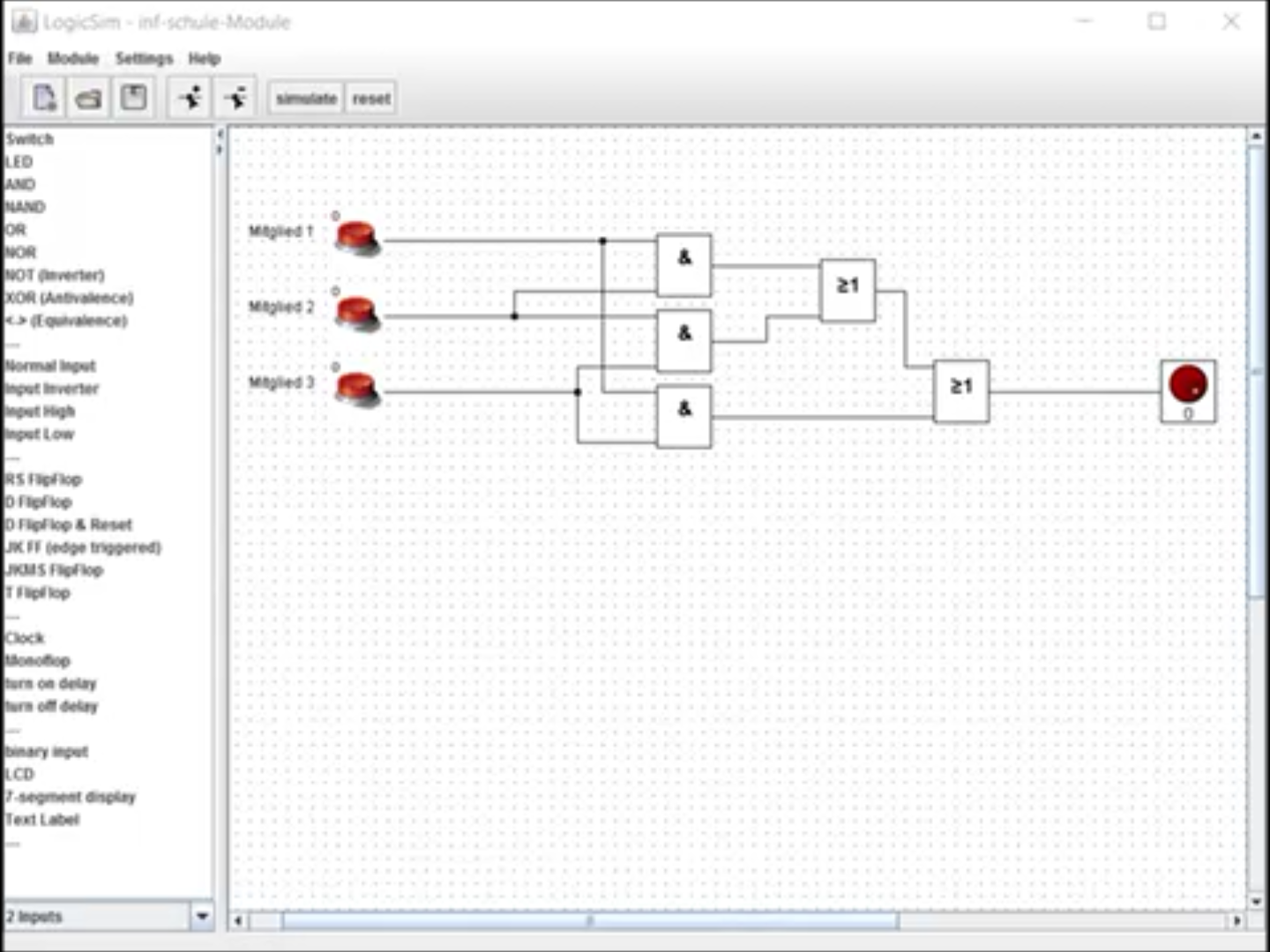Click the Open file folder icon
Image resolution: width=1270 pixels, height=952 pixels.
pyautogui.click(x=88, y=98)
